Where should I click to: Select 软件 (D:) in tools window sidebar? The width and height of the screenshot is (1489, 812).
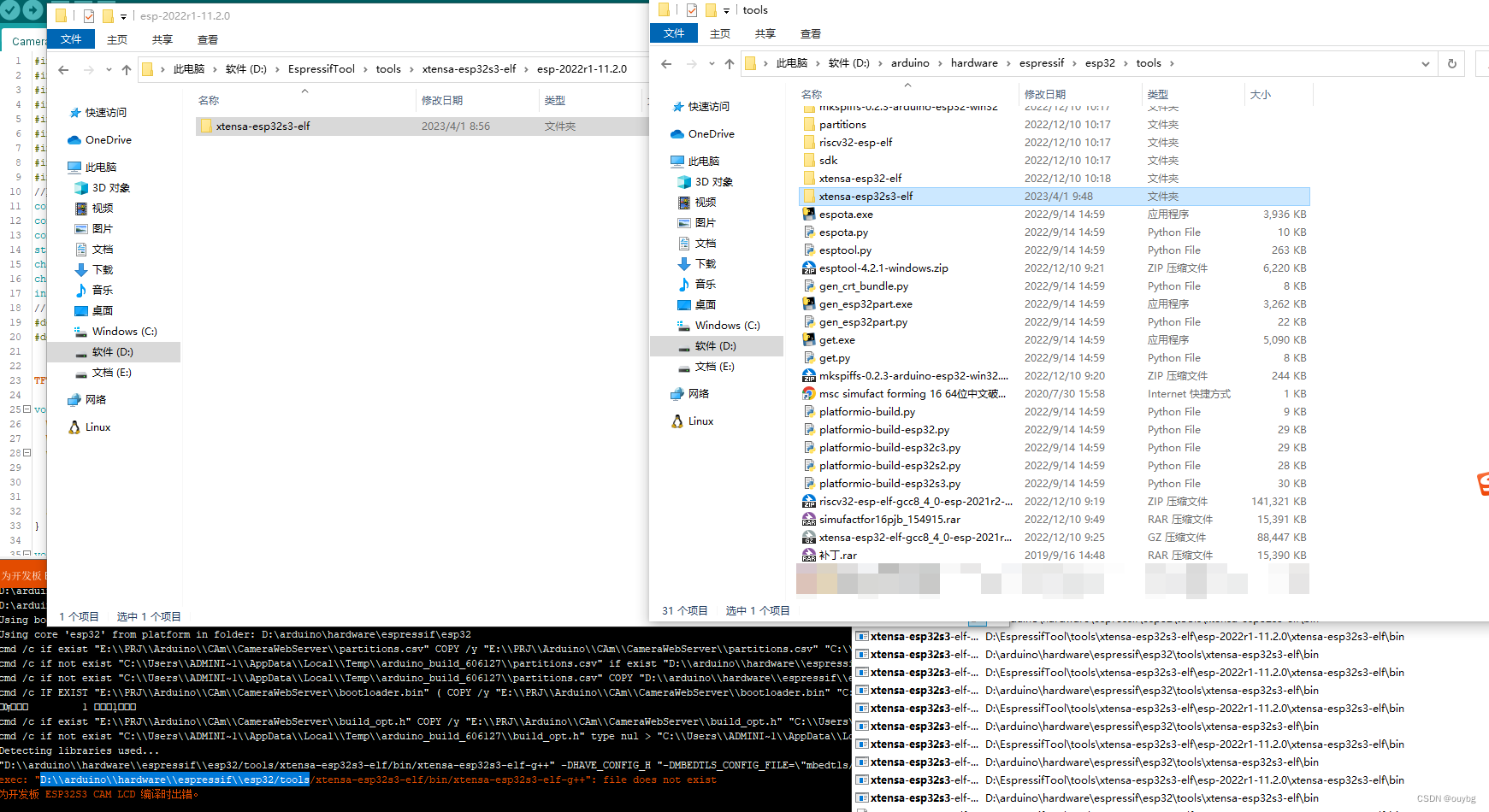(x=715, y=346)
